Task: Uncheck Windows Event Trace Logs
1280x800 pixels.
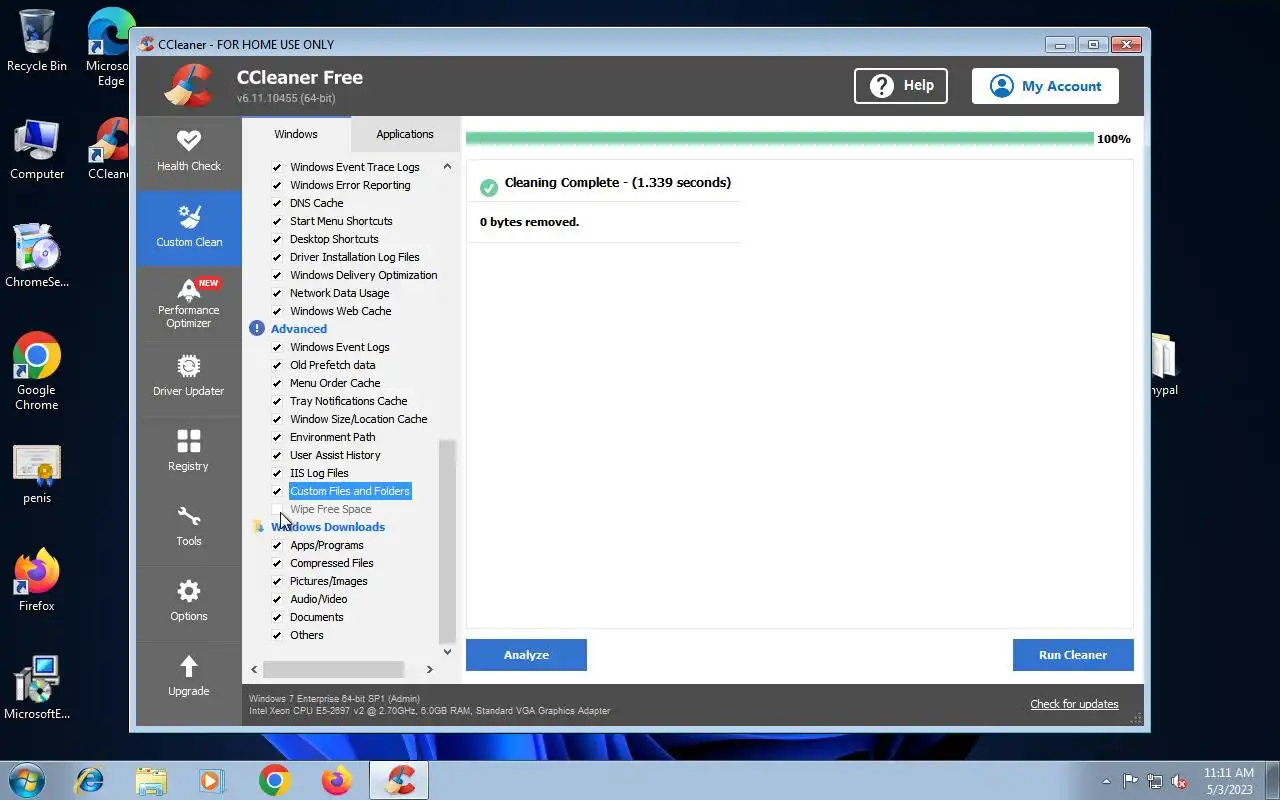Action: pos(277,167)
